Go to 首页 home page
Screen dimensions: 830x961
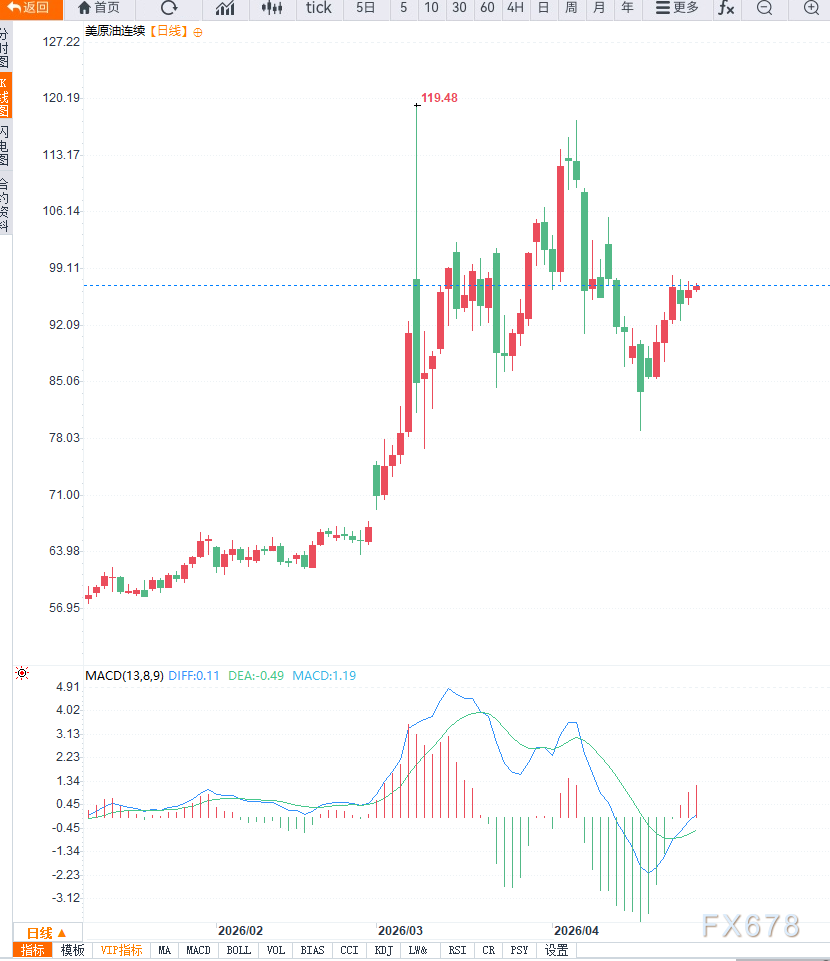98,8
